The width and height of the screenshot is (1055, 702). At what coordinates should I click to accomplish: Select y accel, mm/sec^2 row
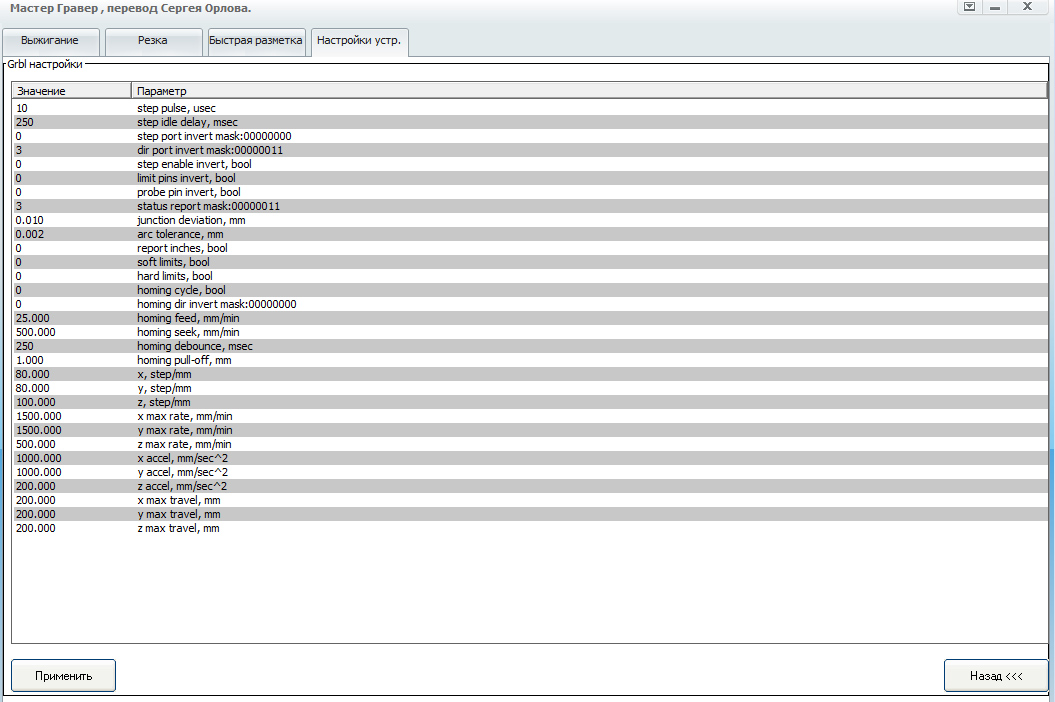530,472
